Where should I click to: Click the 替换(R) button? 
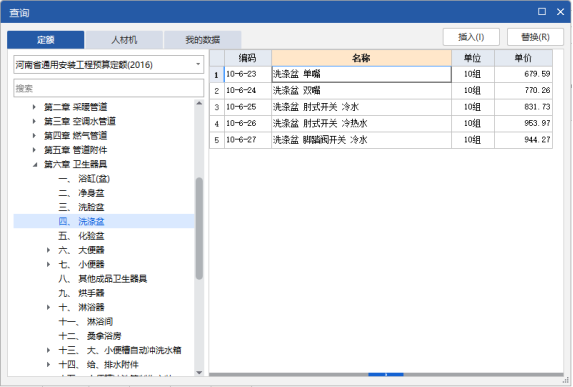pos(535,37)
